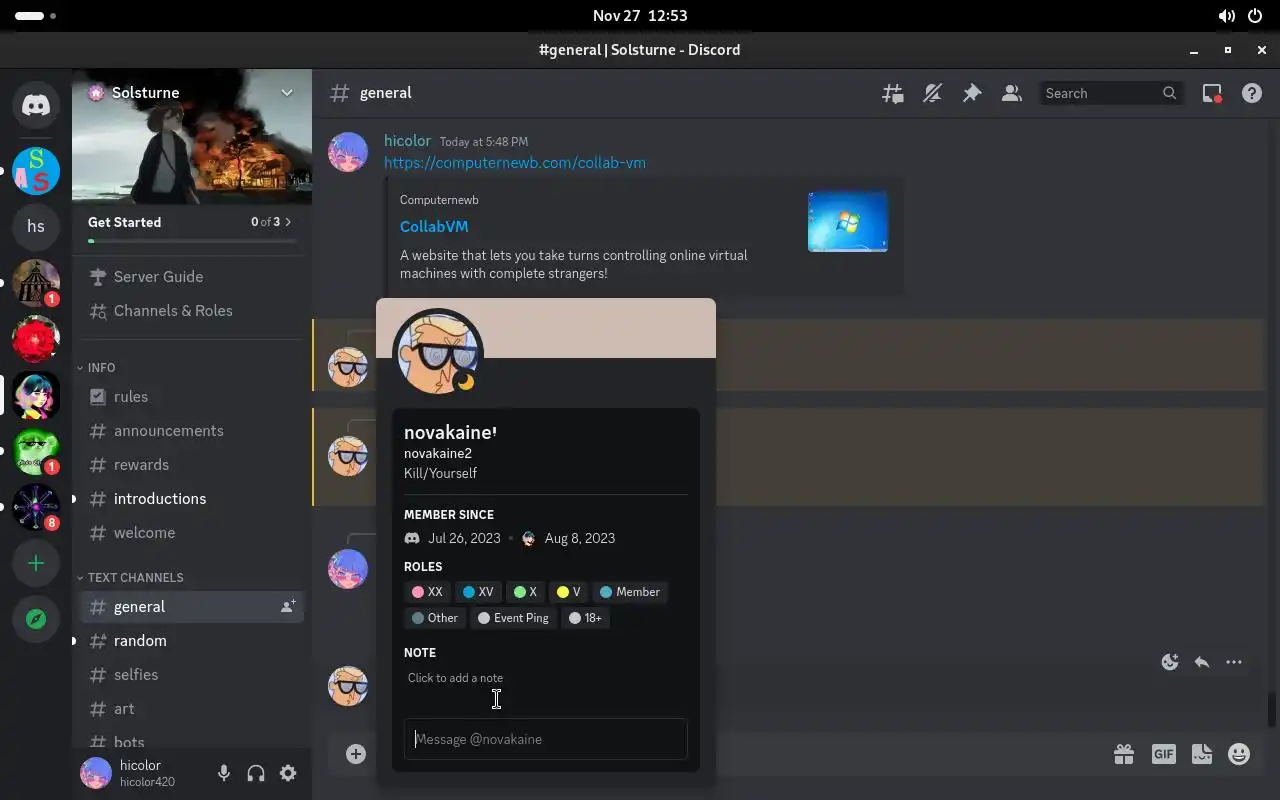Toggle the Member List icon
Viewport: 1280px width, 800px height.
(x=1012, y=93)
